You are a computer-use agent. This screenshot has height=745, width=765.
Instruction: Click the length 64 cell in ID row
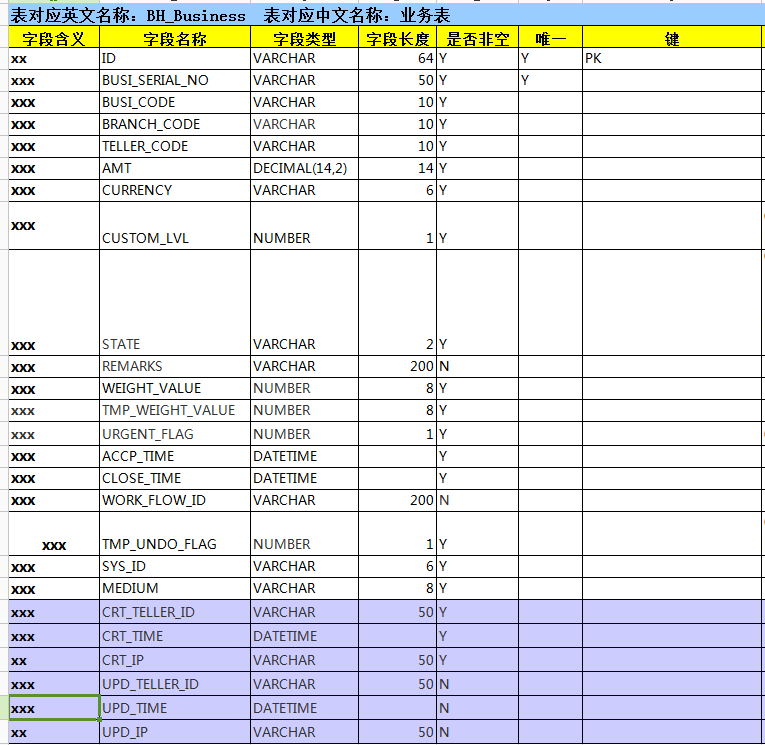(397, 59)
